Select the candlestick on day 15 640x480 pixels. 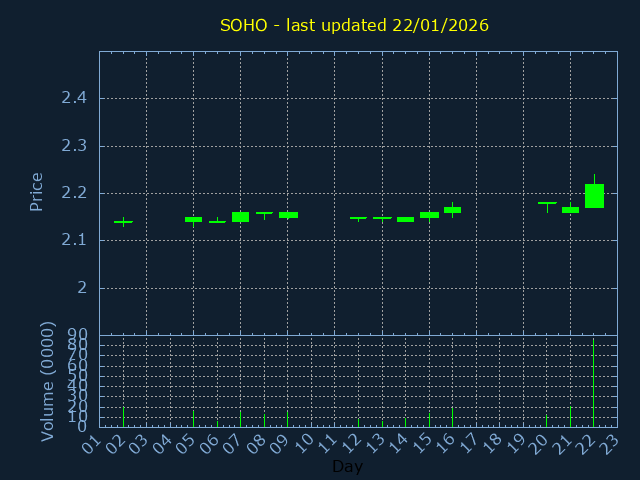pyautogui.click(x=429, y=215)
